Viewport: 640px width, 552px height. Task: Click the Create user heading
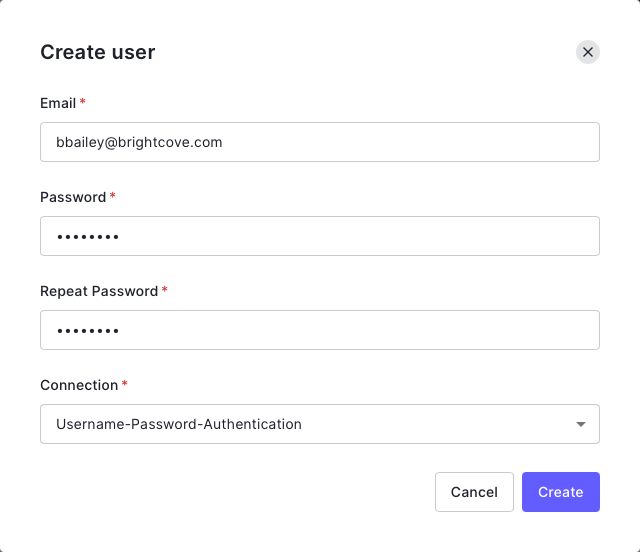click(x=98, y=52)
